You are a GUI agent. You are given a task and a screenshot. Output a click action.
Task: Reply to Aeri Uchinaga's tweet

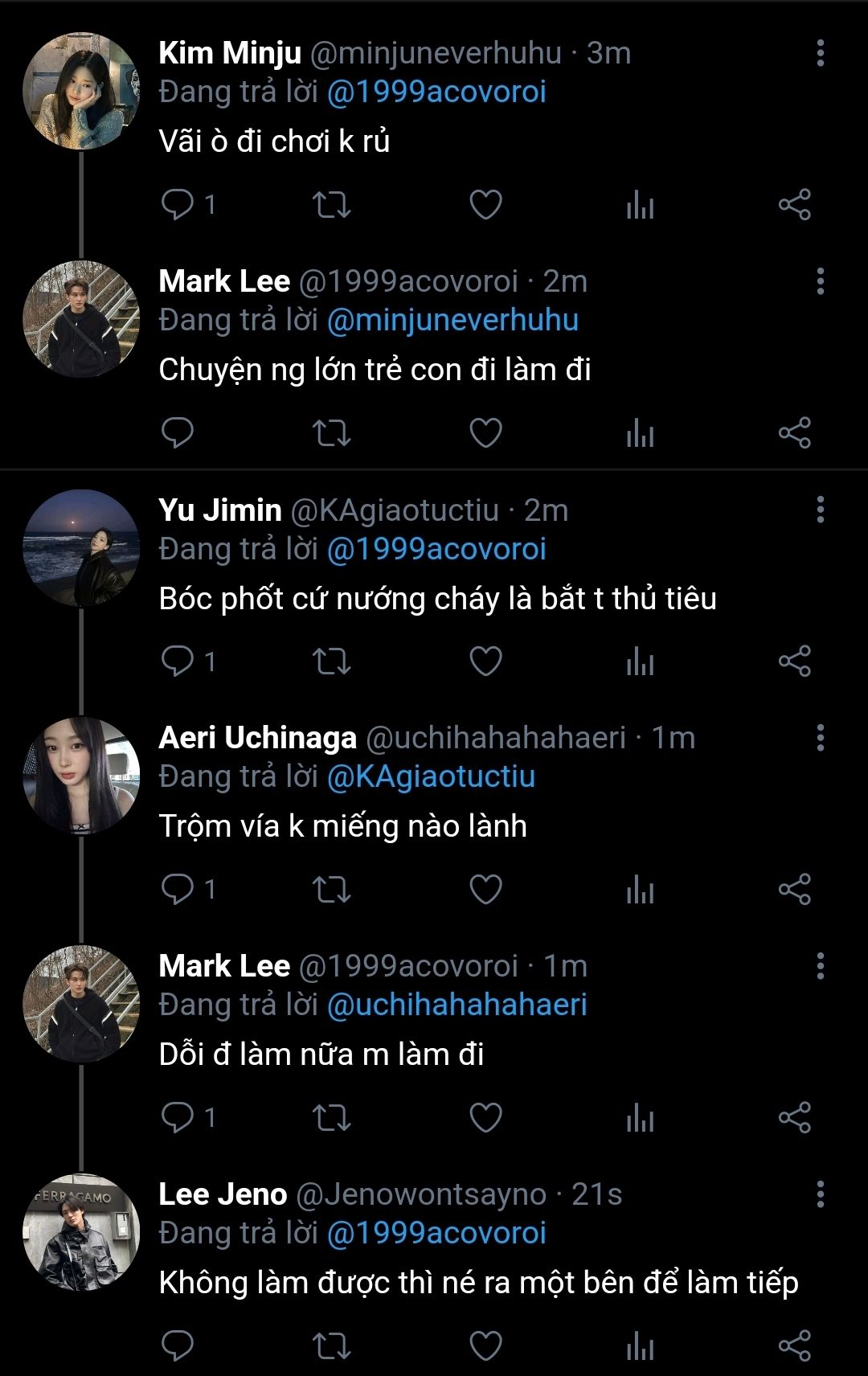(178, 890)
